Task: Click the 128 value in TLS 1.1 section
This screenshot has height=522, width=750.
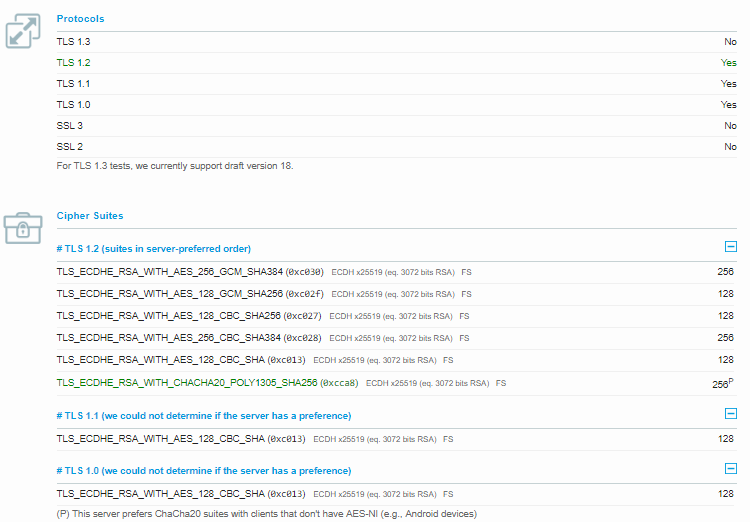Action: pyautogui.click(x=726, y=439)
